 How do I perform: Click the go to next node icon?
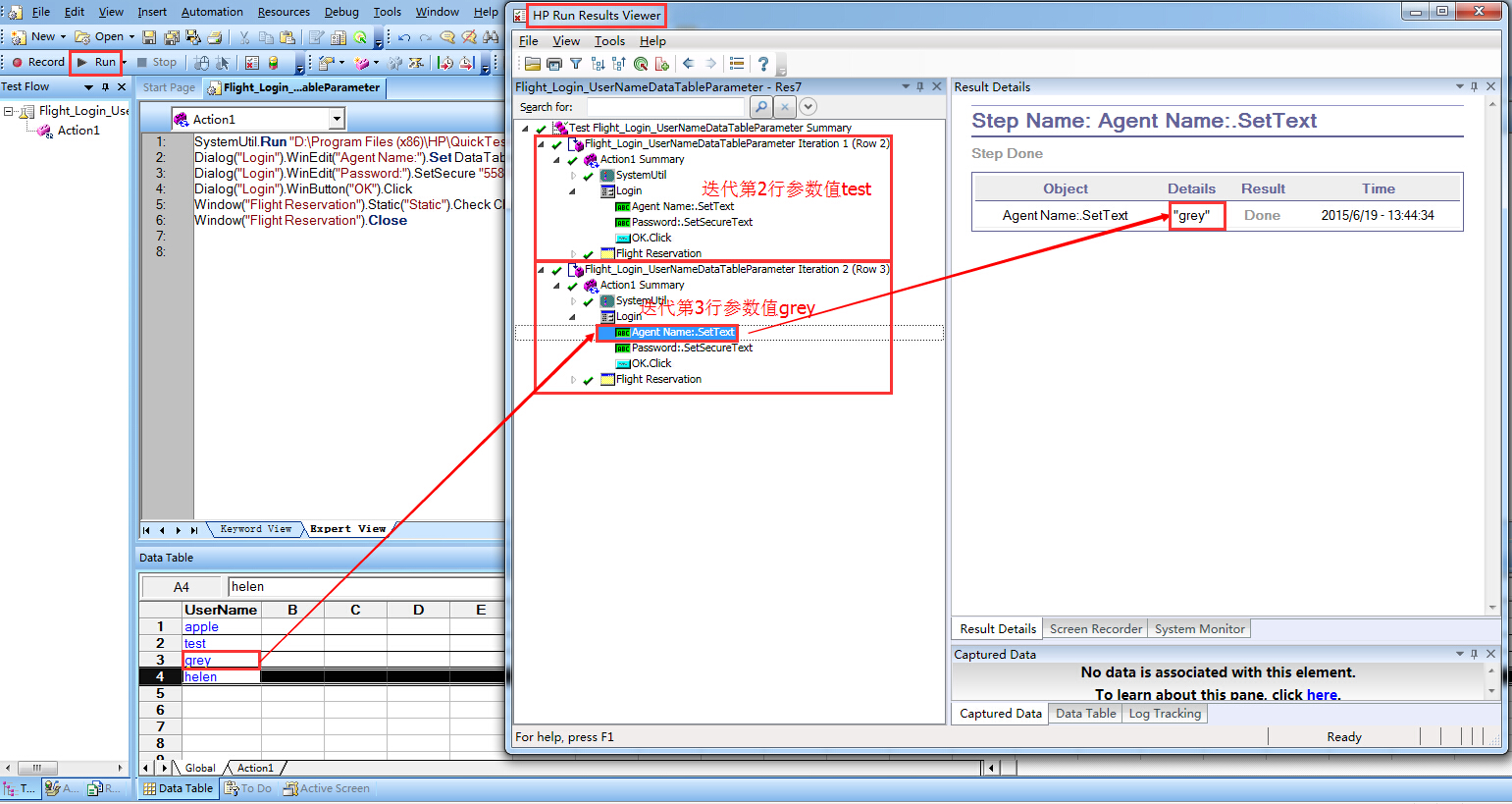(x=598, y=64)
